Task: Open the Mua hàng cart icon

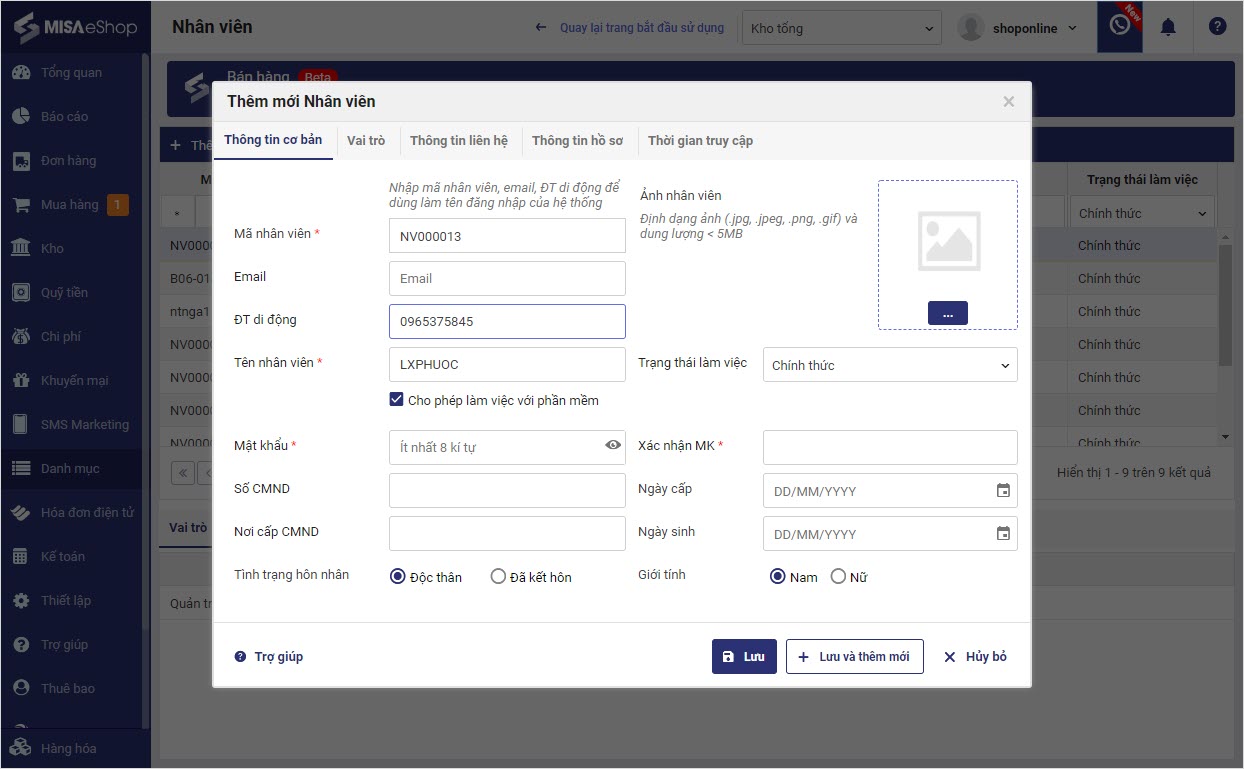Action: [21, 205]
